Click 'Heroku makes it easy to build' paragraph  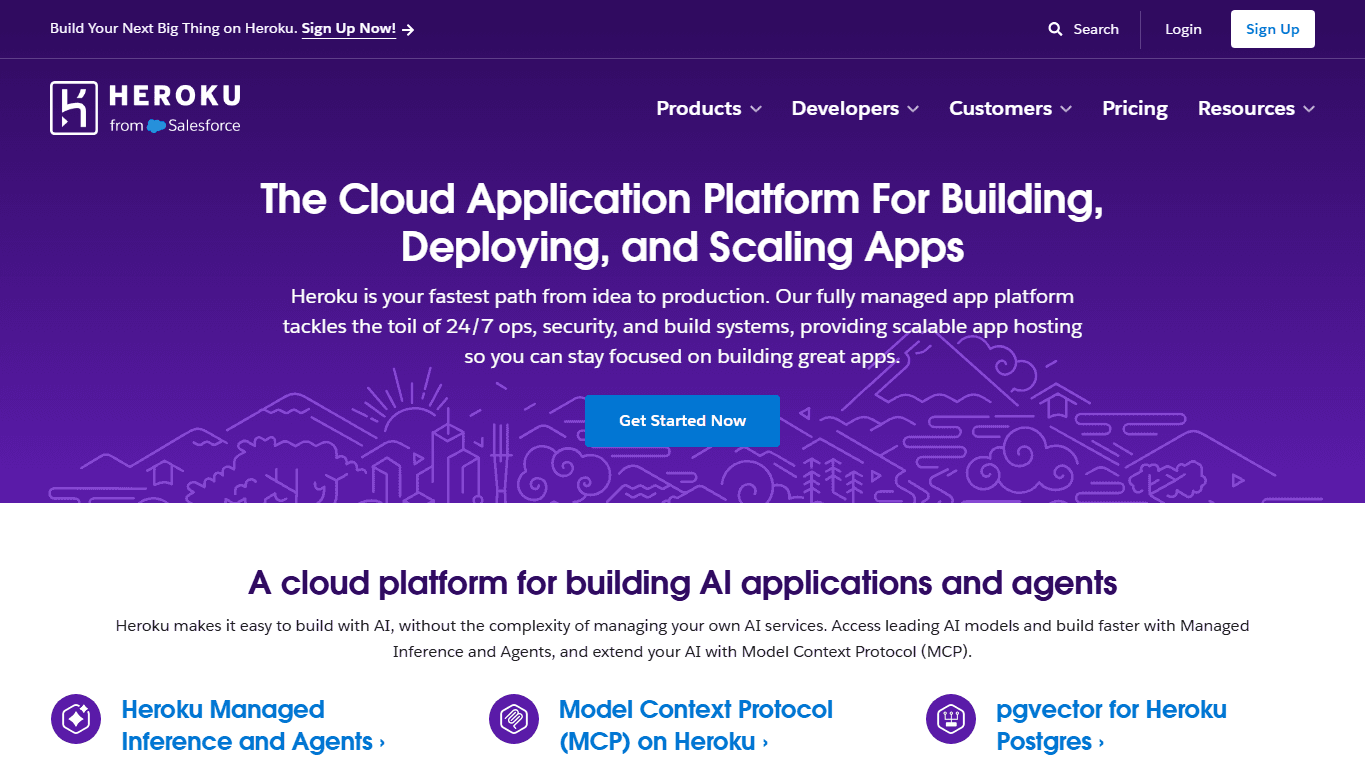pyautogui.click(x=682, y=638)
